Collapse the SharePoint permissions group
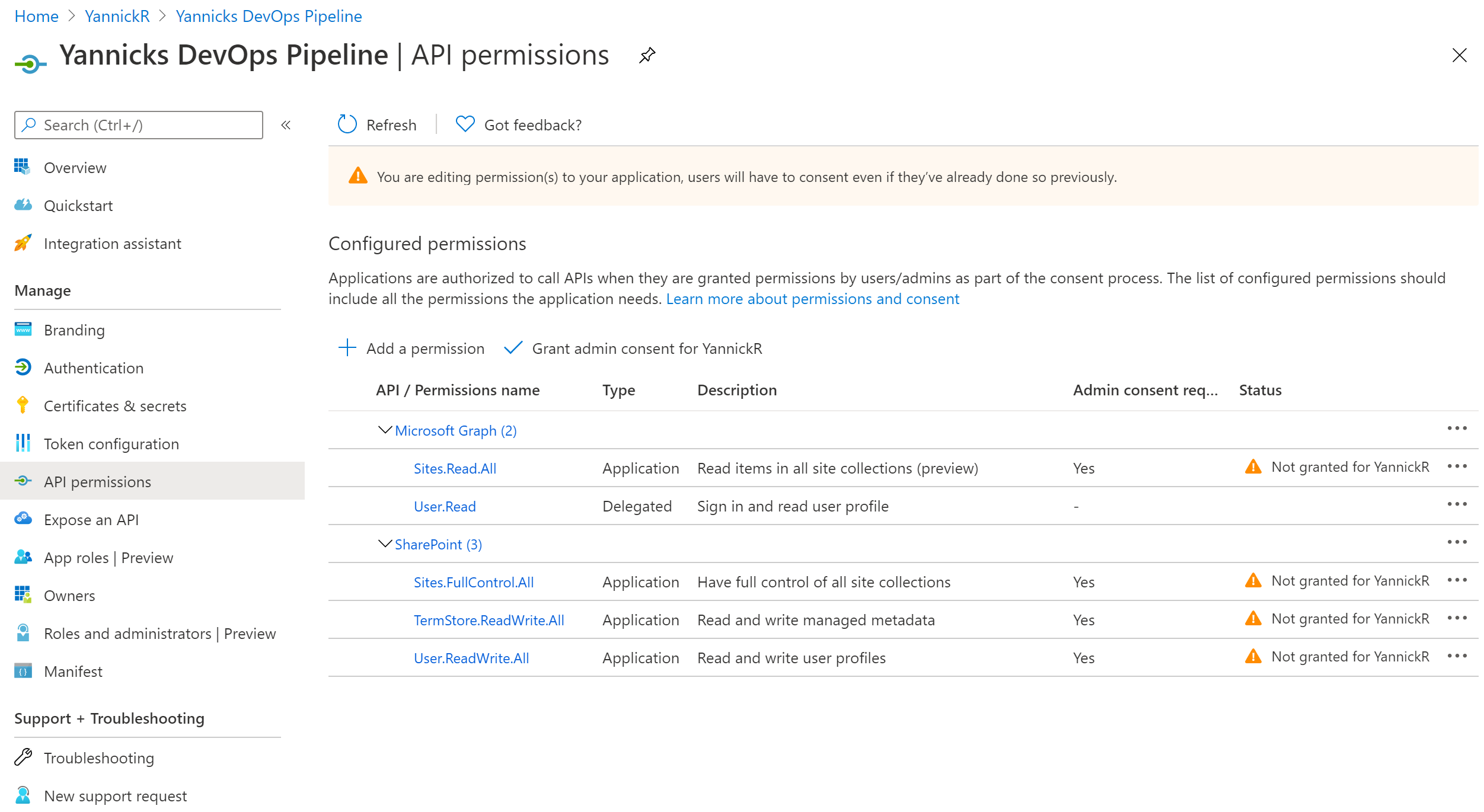Image resolution: width=1484 pixels, height=812 pixels. tap(385, 544)
